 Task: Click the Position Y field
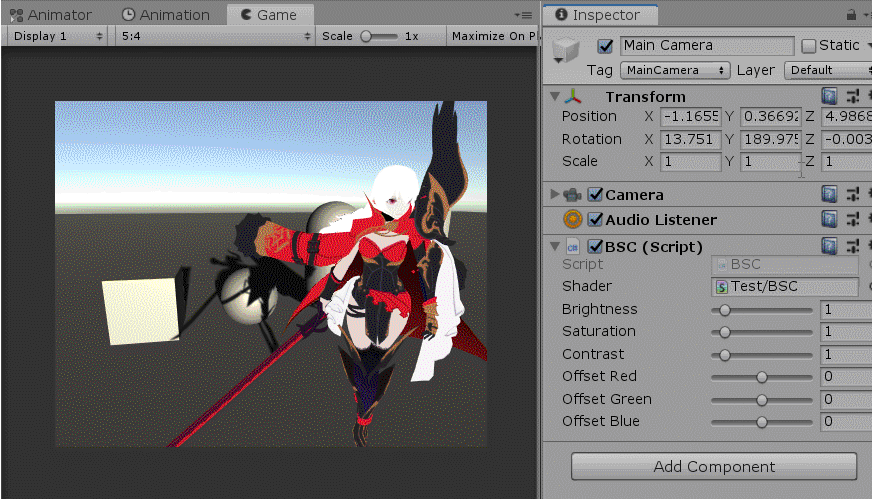[771, 116]
